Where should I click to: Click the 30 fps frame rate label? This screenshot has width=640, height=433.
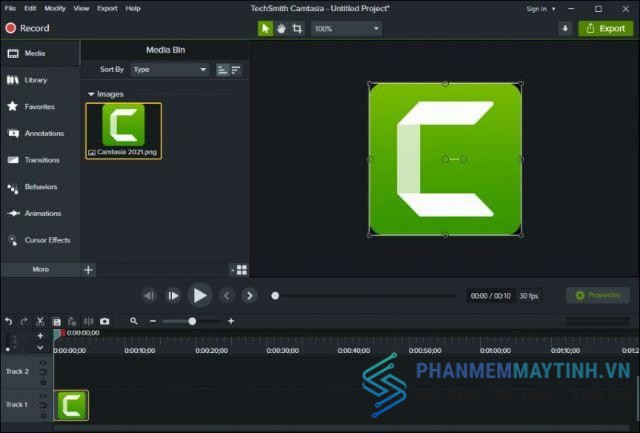click(529, 296)
